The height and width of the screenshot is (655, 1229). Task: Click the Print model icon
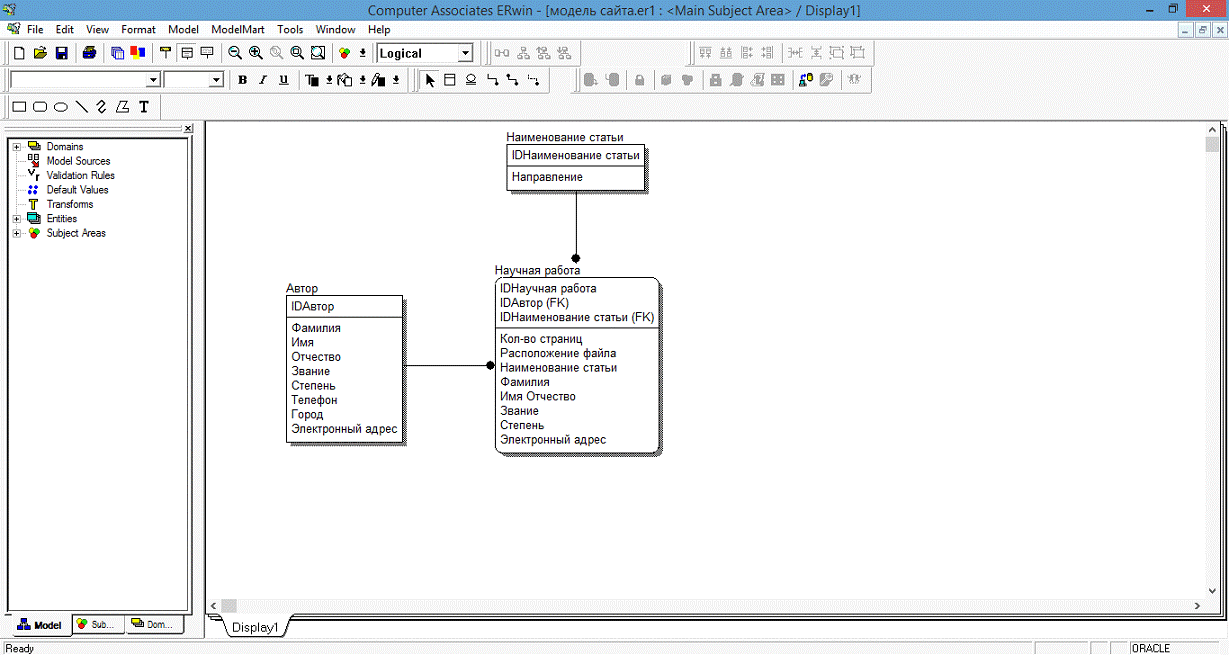90,53
